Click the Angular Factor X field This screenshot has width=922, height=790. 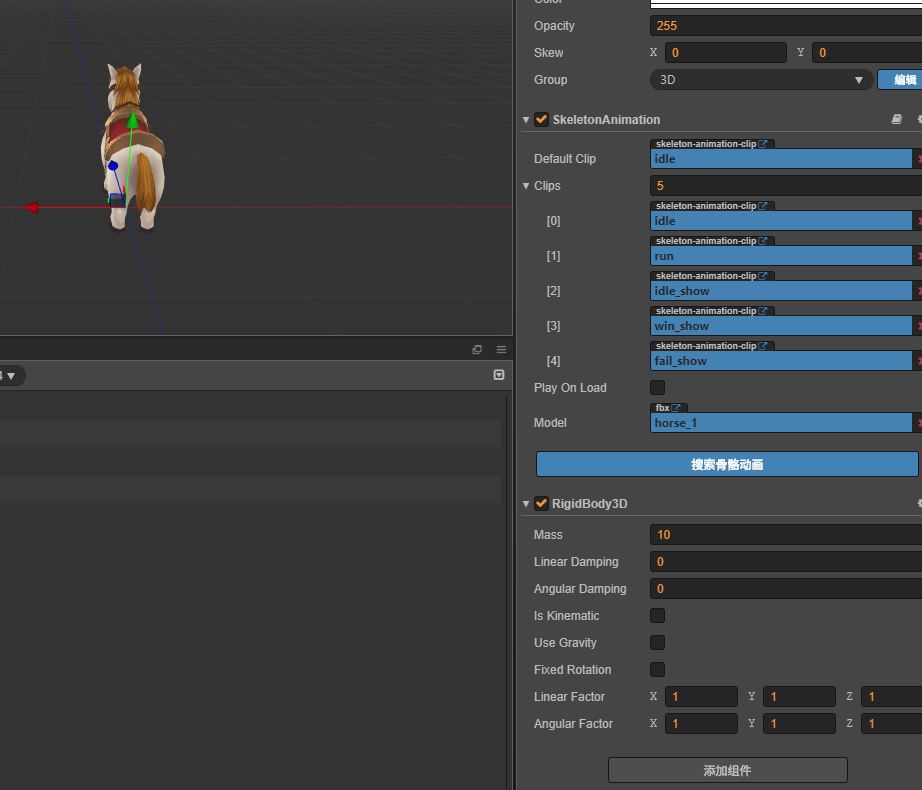(x=701, y=724)
